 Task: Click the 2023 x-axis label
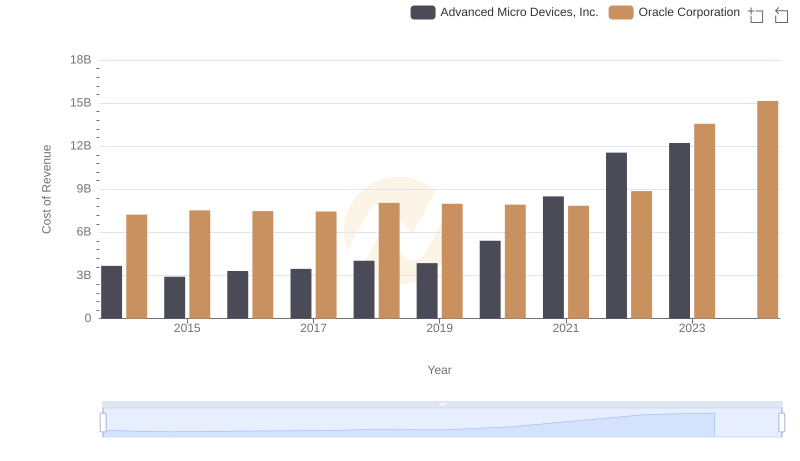coord(692,328)
